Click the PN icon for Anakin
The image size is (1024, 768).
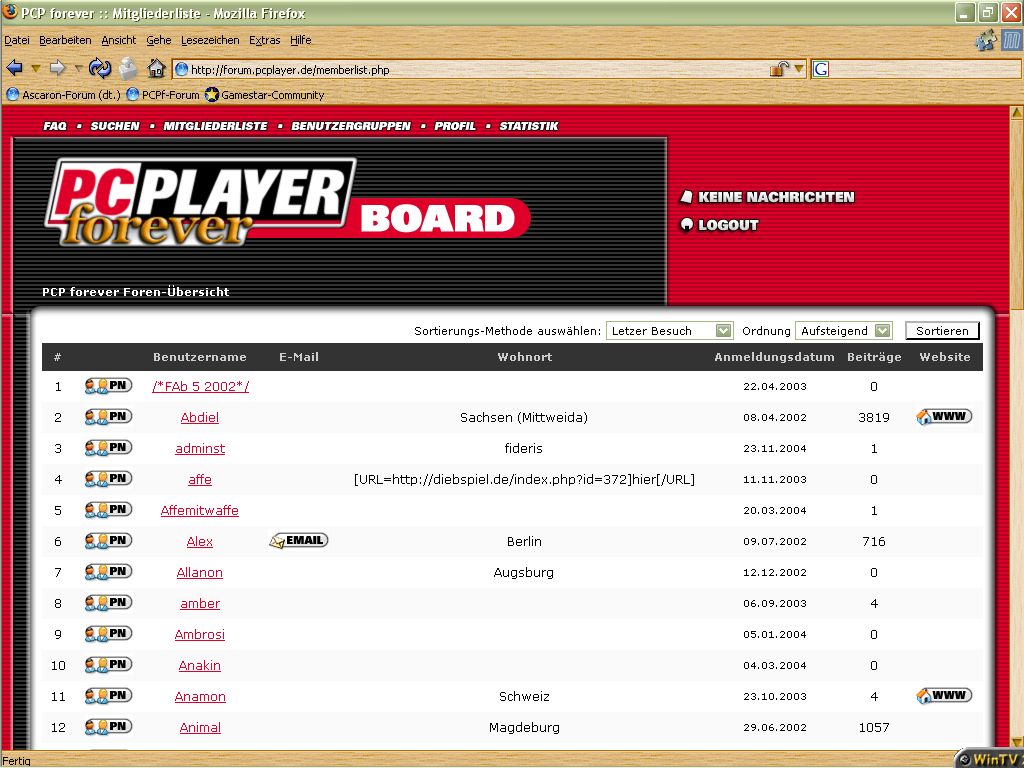(108, 665)
